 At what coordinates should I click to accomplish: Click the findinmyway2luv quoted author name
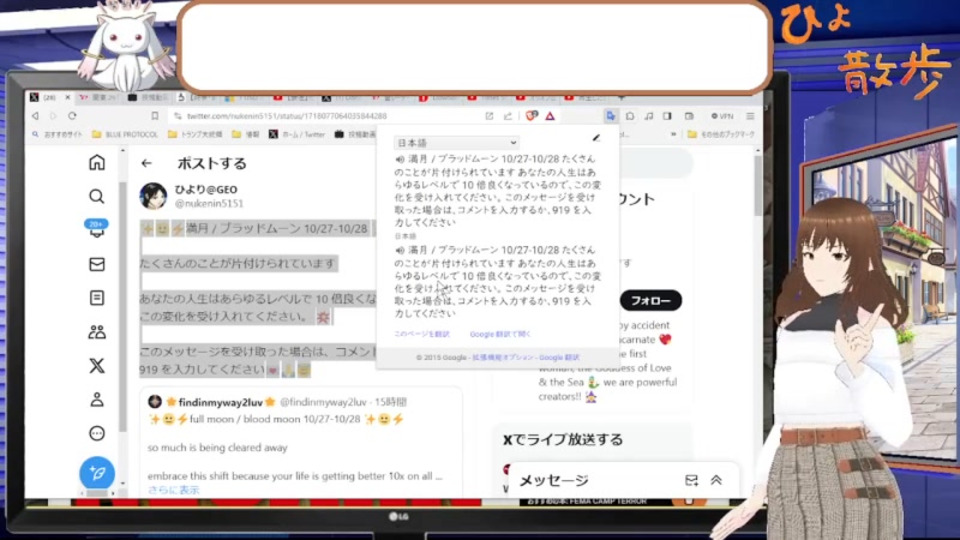click(220, 402)
